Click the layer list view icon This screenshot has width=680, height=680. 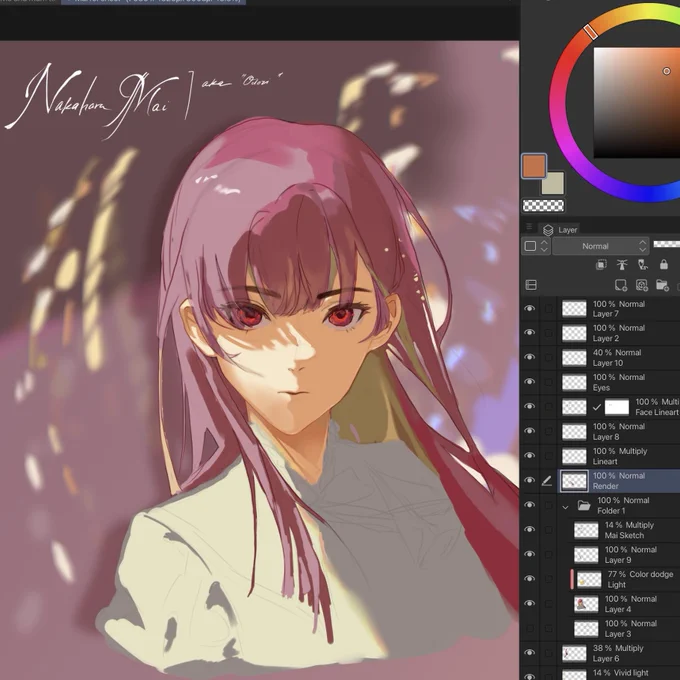click(531, 285)
